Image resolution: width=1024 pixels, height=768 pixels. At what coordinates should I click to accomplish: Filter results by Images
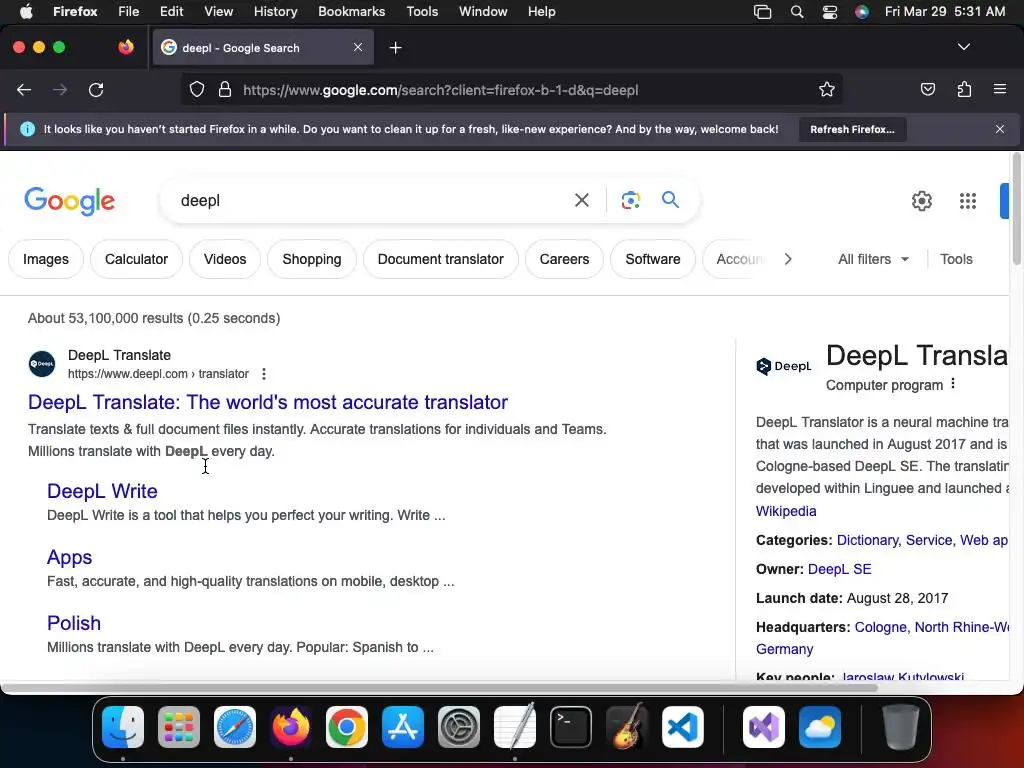point(46,259)
